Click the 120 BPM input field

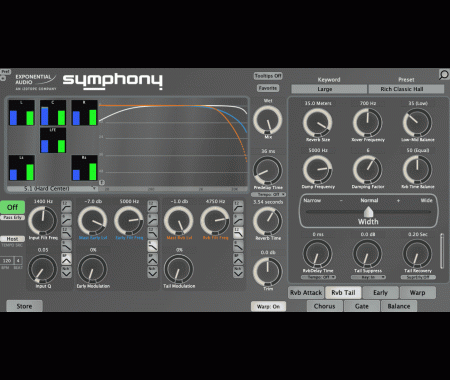pos(7,261)
